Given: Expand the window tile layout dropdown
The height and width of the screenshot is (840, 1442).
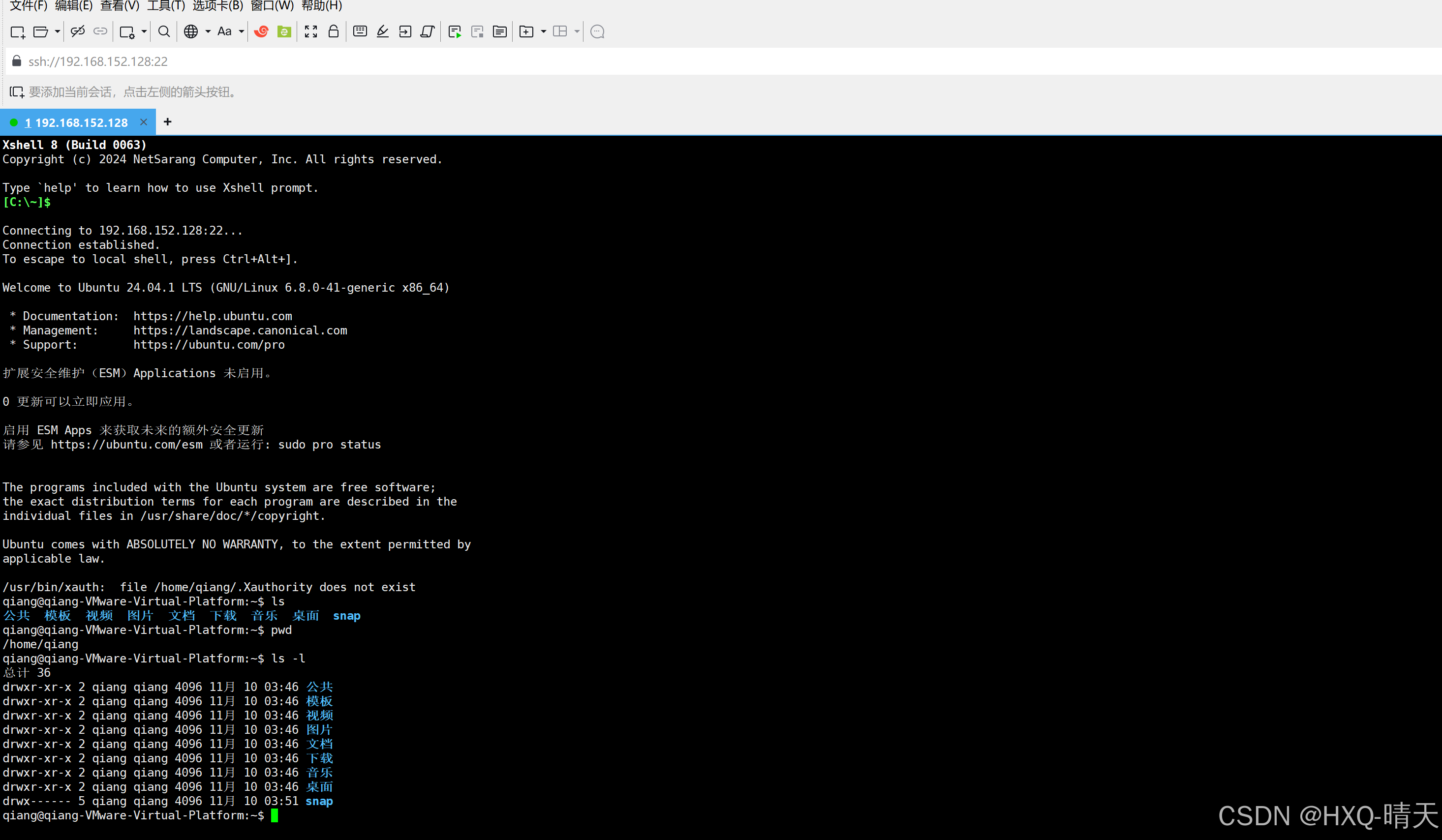Looking at the screenshot, I should point(578,31).
